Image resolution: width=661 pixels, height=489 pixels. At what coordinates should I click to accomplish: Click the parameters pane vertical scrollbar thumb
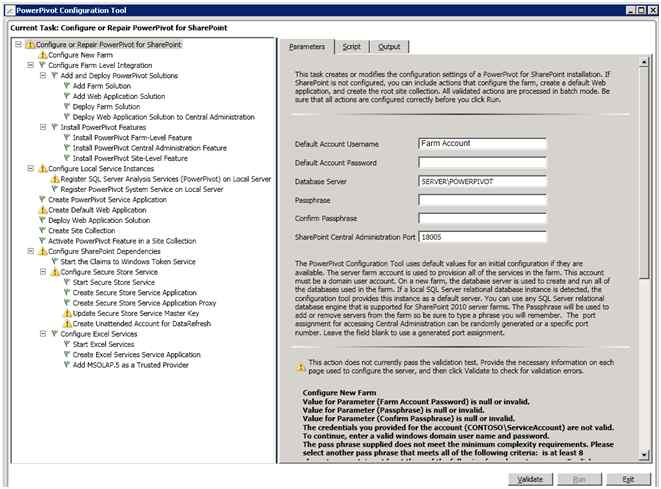644,173
